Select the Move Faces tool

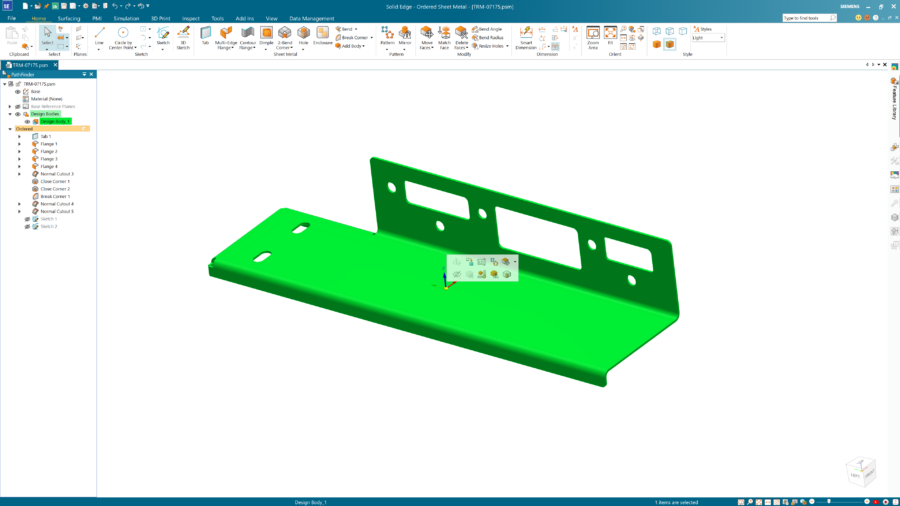point(426,37)
